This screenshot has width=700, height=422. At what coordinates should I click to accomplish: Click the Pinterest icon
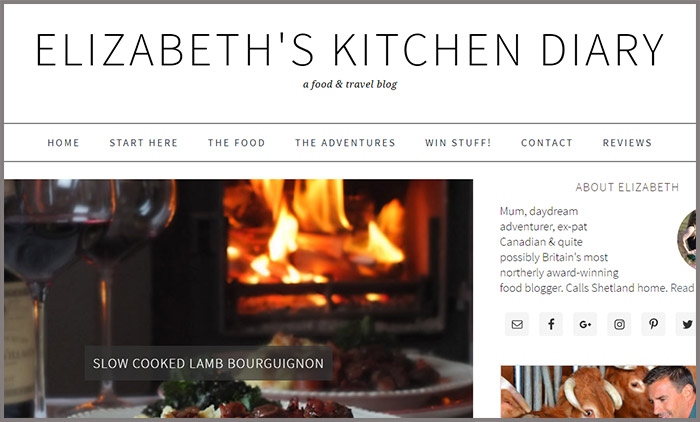[654, 324]
